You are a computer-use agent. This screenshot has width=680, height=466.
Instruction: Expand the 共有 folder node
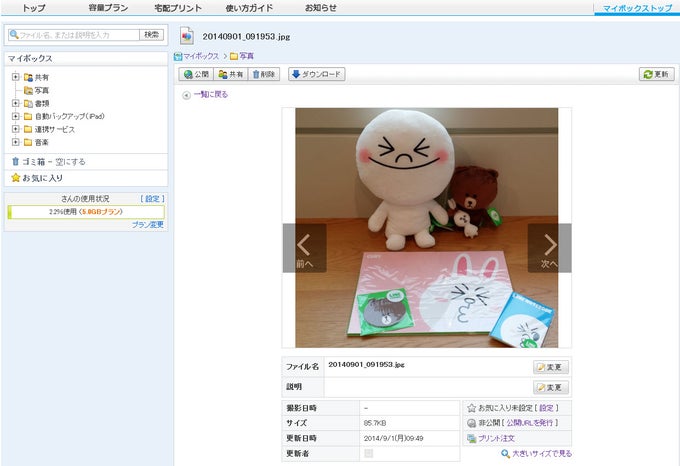click(x=16, y=77)
